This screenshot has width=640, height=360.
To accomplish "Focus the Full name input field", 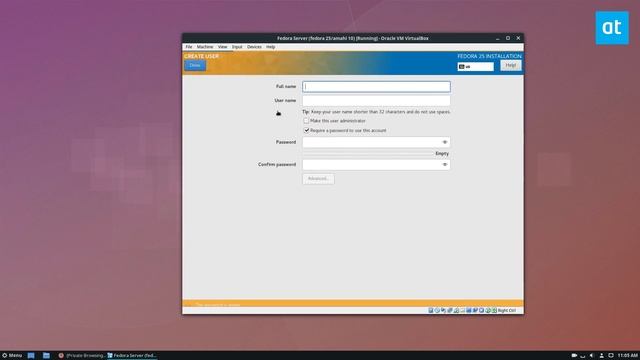I will tap(376, 87).
